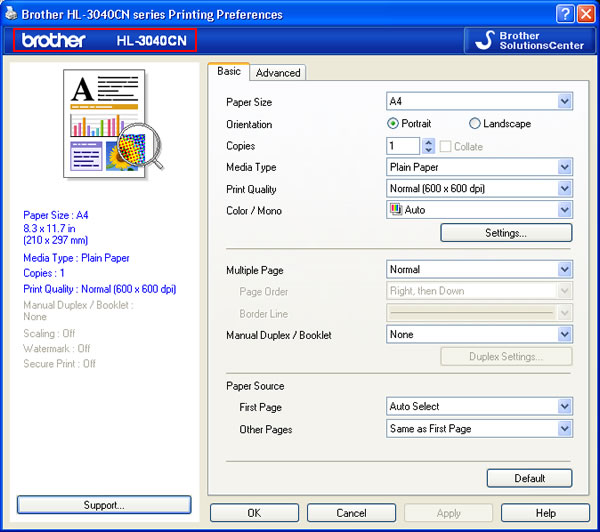Open the Multiple Page dropdown
Screen dimensions: 600x532
[479, 269]
